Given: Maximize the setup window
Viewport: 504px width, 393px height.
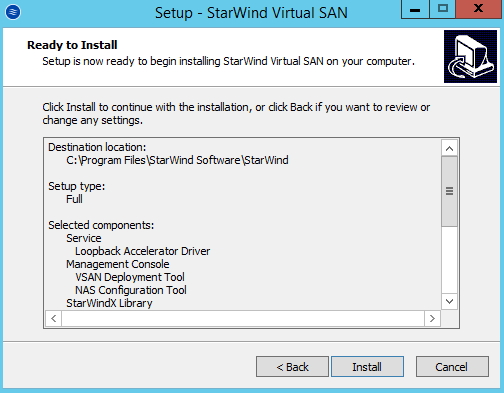Looking at the screenshot, I should tap(442, 9).
